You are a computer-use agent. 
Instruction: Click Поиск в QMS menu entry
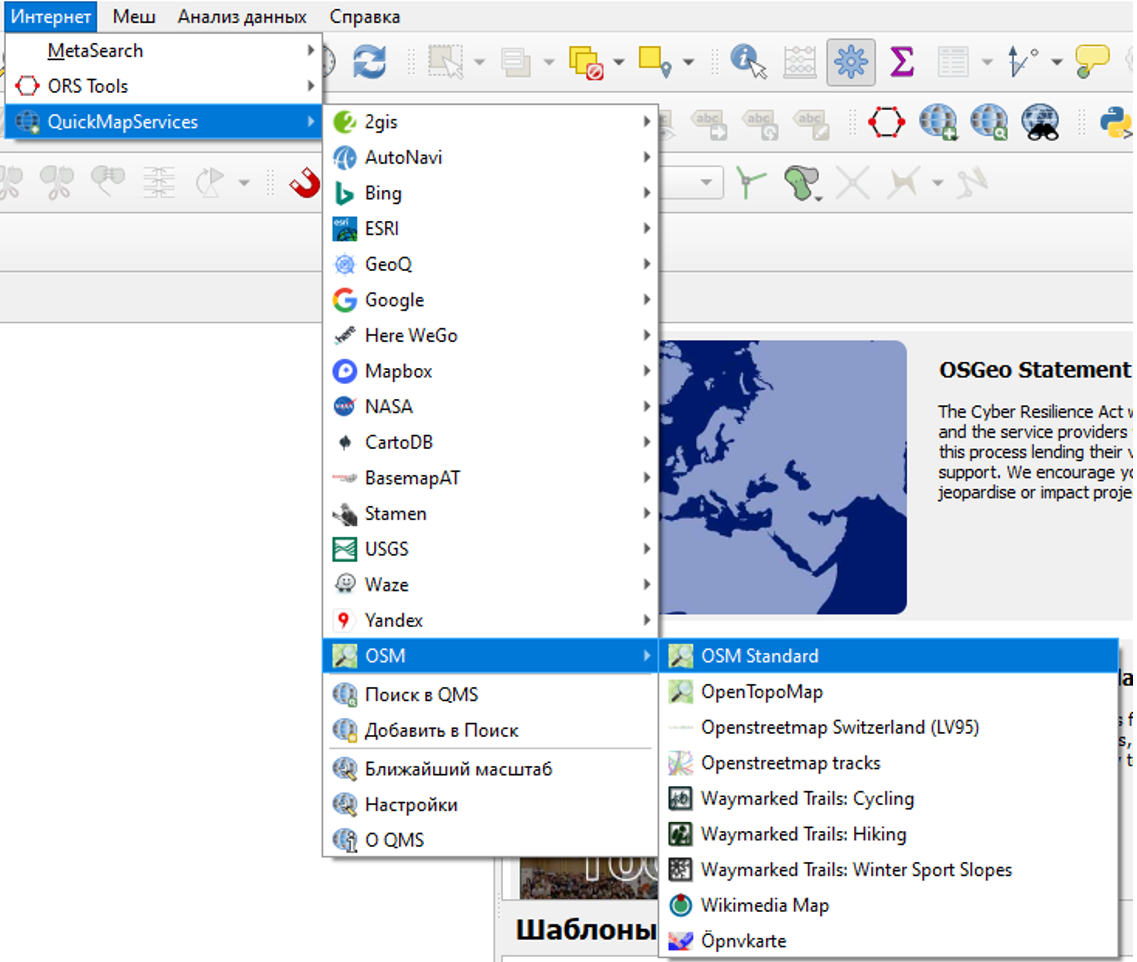421,695
